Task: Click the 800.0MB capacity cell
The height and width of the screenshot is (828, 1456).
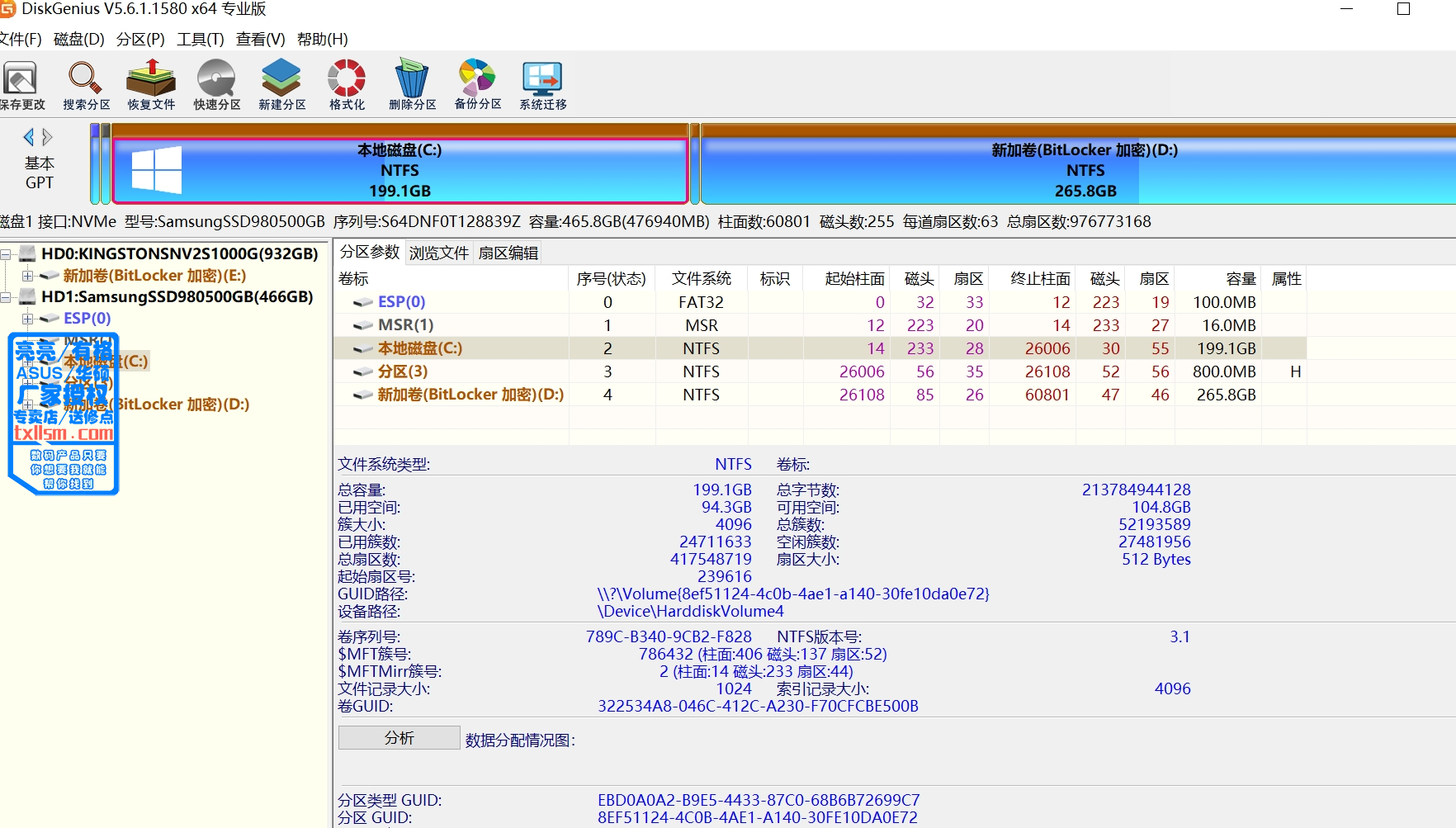Action: click(1224, 371)
